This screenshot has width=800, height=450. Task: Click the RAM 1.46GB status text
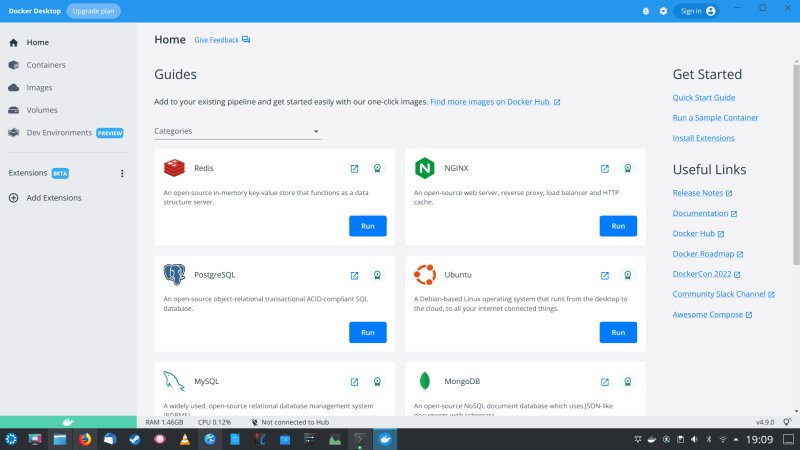click(164, 422)
